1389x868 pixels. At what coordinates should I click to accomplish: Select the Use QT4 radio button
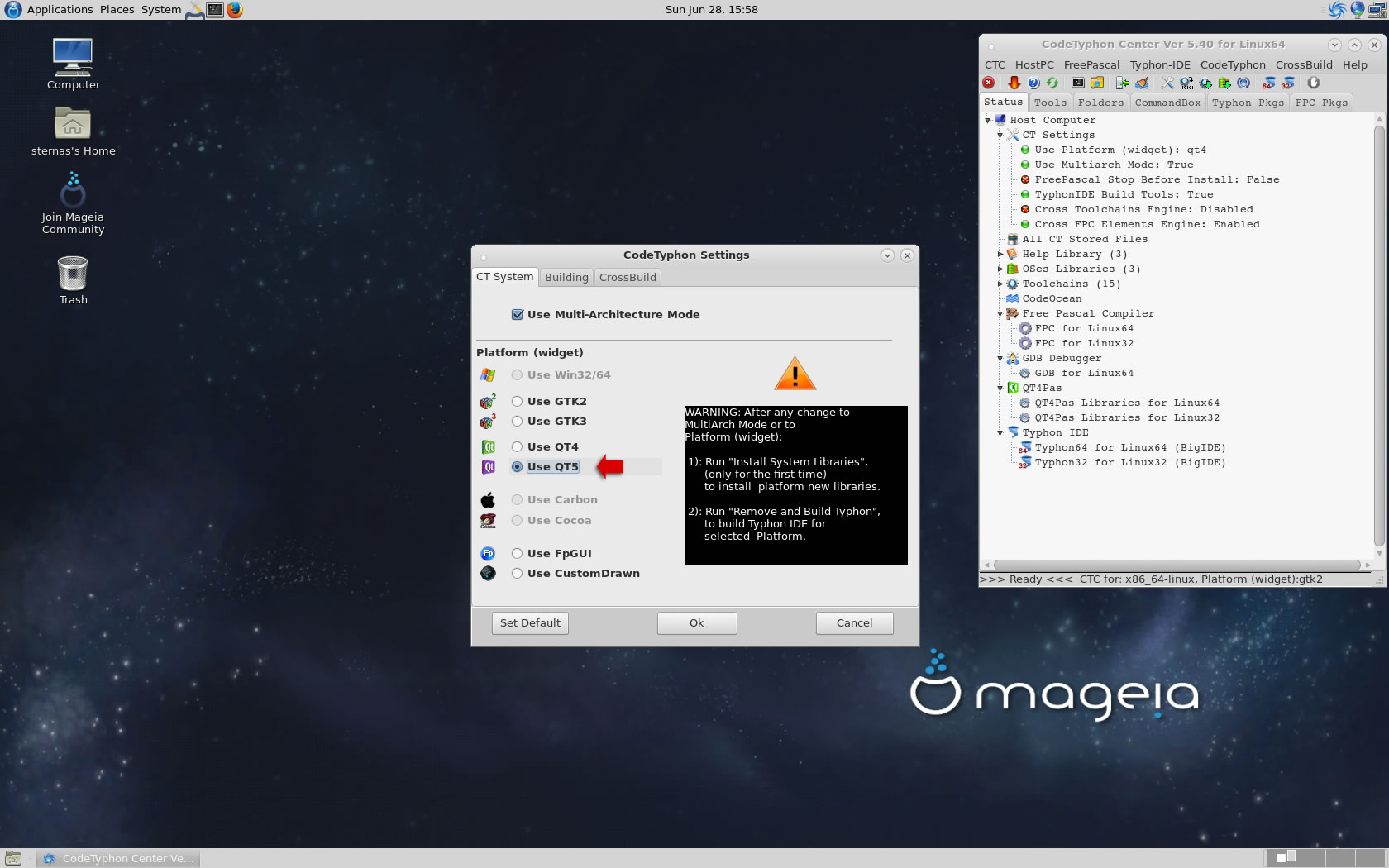517,446
